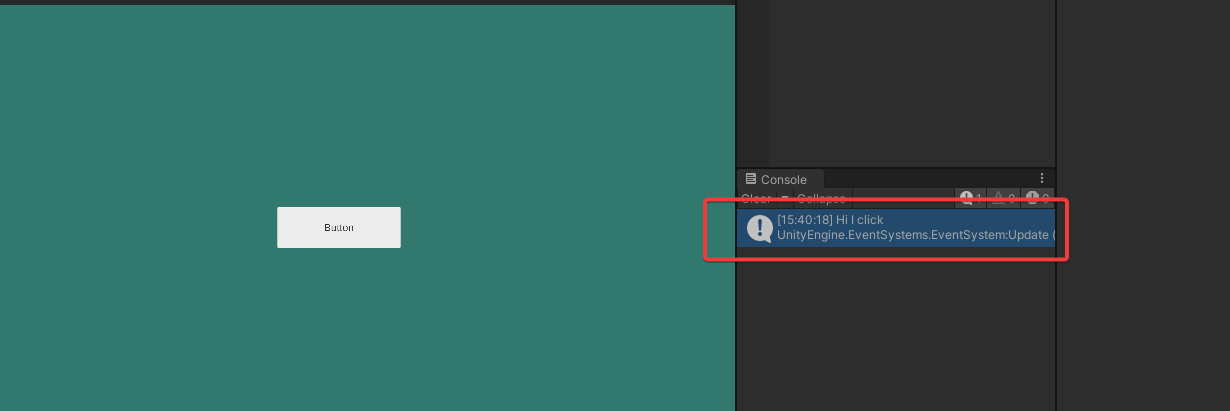The width and height of the screenshot is (1230, 411).
Task: Toggle Collapse in the Console toolbar
Action: pyautogui.click(x=821, y=198)
